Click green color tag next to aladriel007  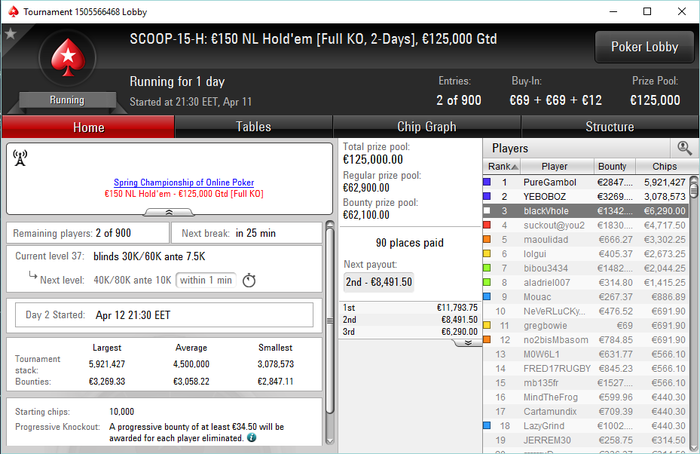(x=487, y=282)
